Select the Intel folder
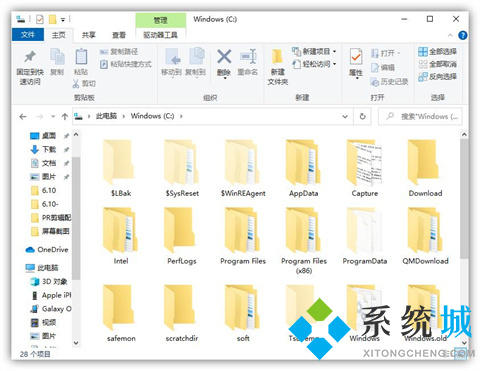Screen dimensions: 480x371 (x=121, y=236)
